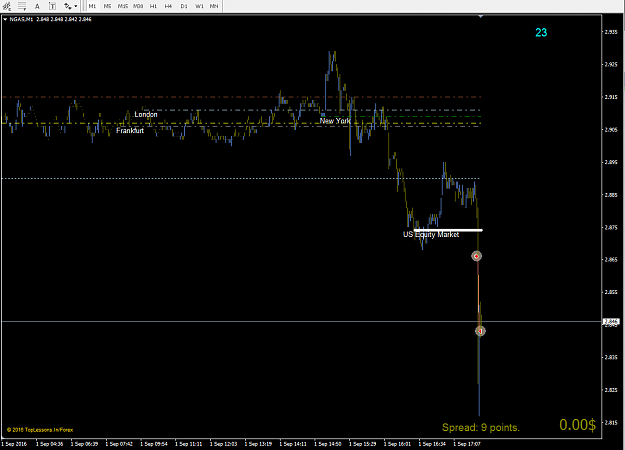Image resolution: width=625 pixels, height=450 pixels.
Task: Click the current price tag on price axis
Action: point(611,321)
